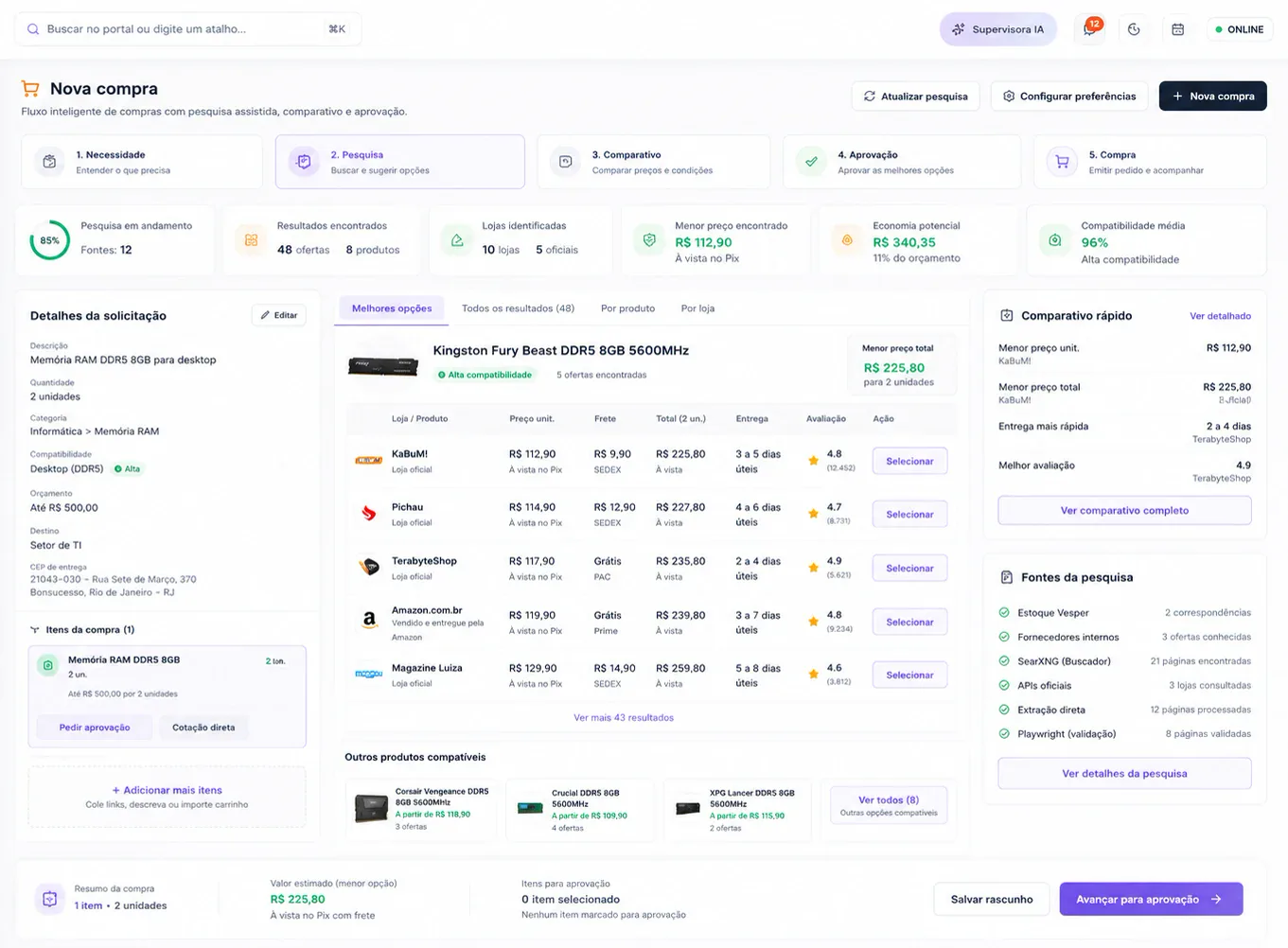Go to step 4. Aprovação
This screenshot has width=1288, height=948.
tap(902, 162)
